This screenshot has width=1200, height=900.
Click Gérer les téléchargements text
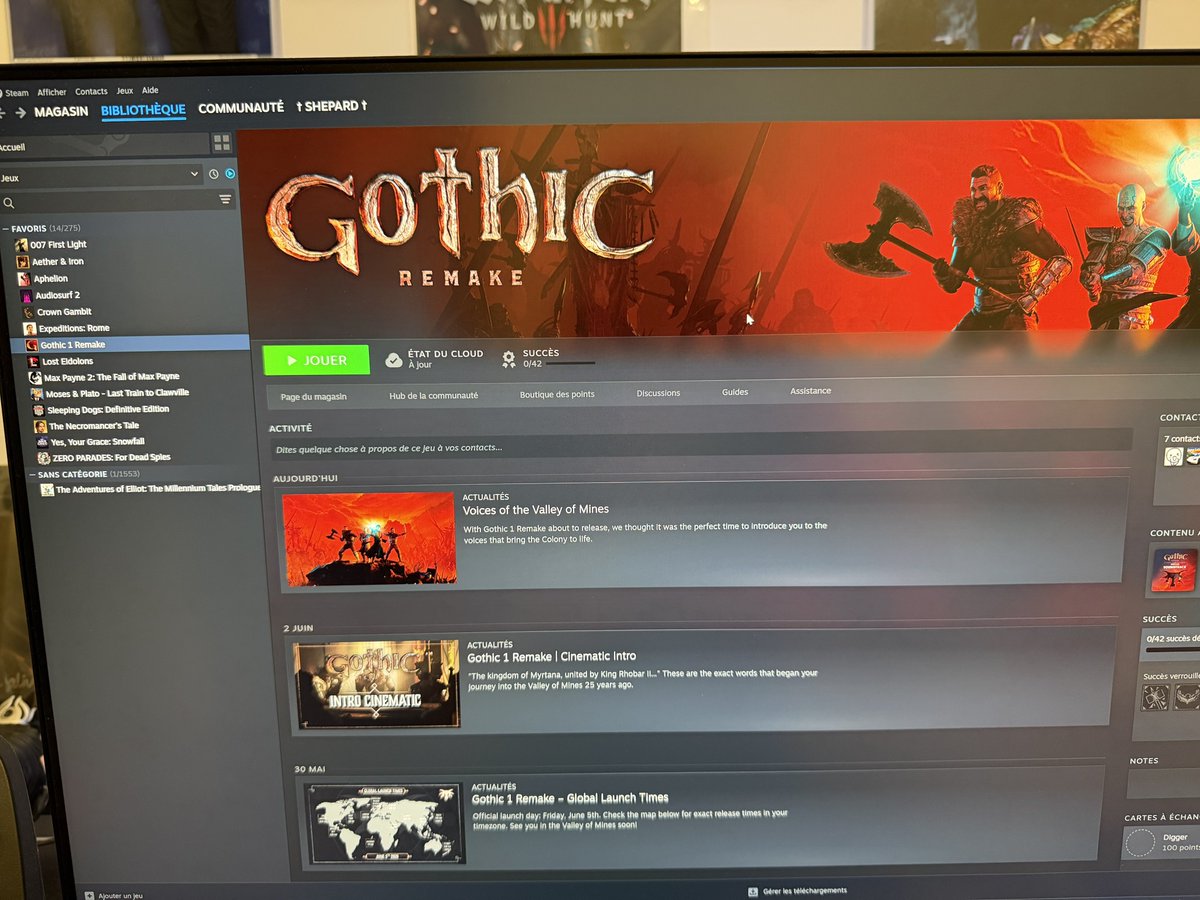(804, 890)
